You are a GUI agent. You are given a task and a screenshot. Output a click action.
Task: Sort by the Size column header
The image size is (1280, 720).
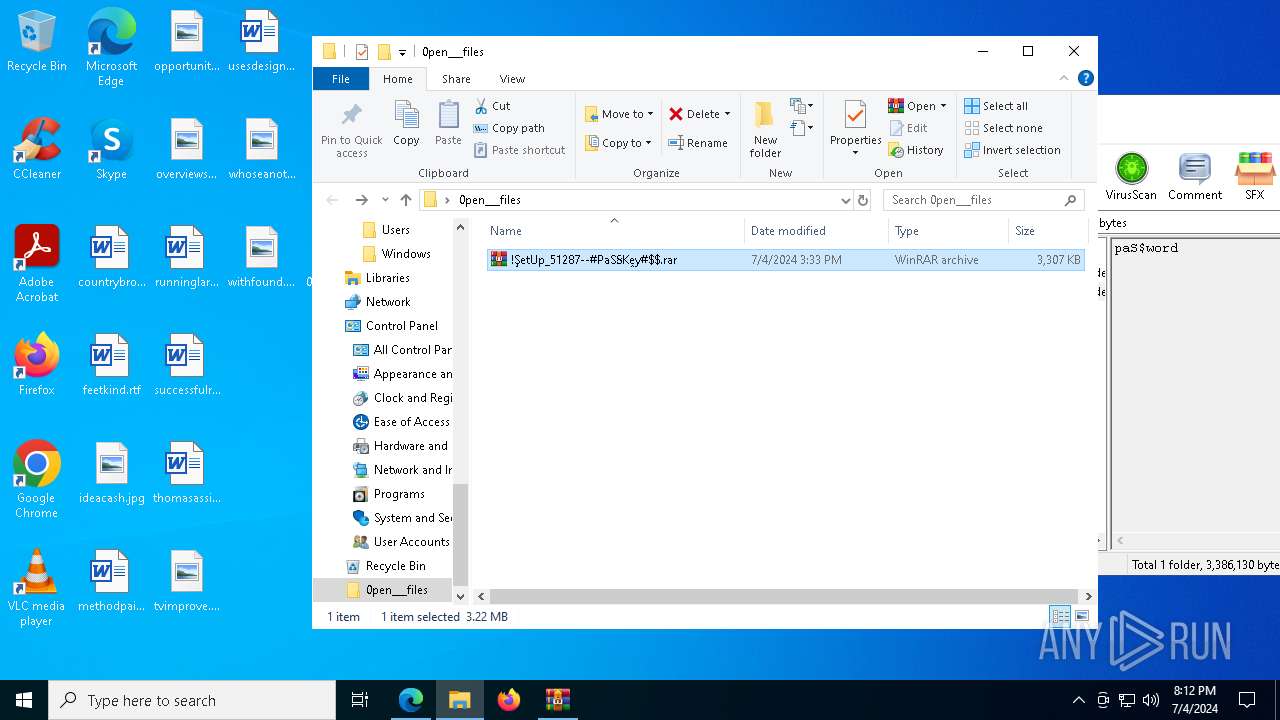[x=1047, y=230]
